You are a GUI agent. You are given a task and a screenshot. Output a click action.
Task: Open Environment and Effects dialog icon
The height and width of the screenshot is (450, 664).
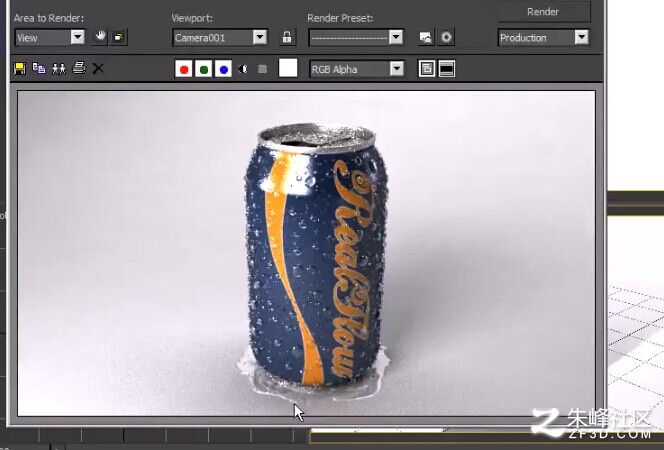click(446, 37)
